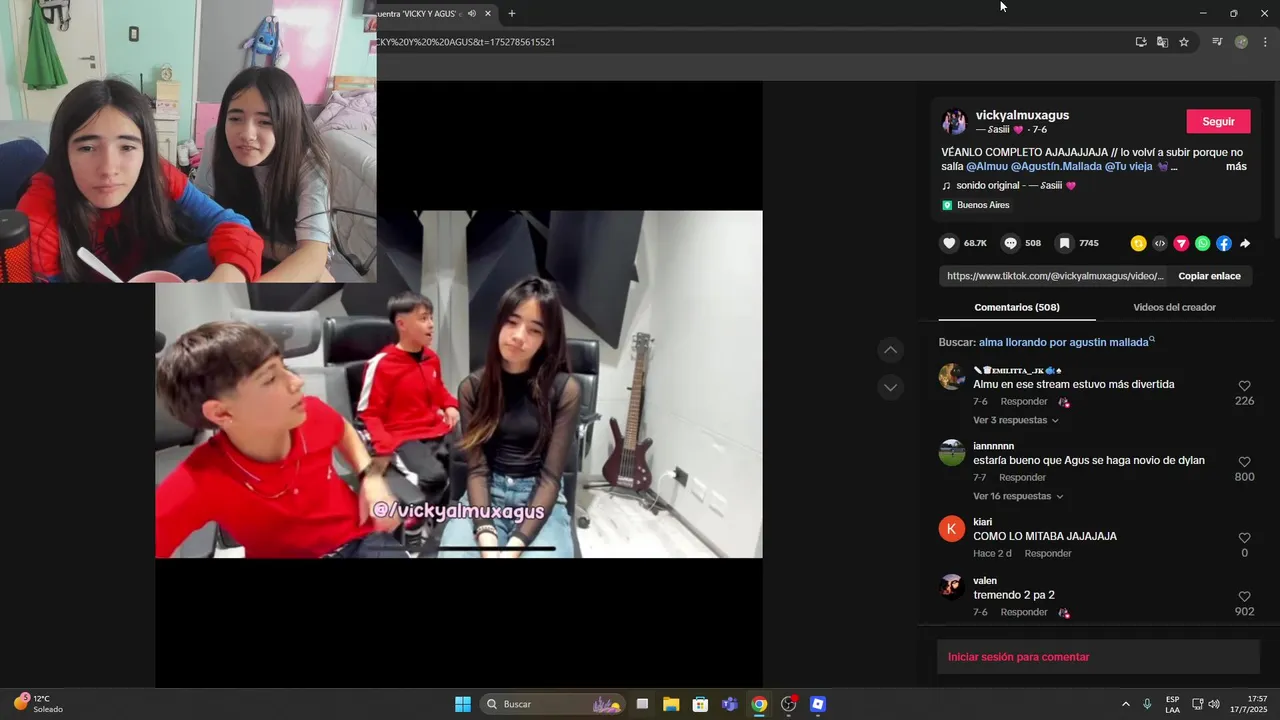1280x720 pixels.
Task: Share video via WhatsApp icon
Action: click(1202, 243)
